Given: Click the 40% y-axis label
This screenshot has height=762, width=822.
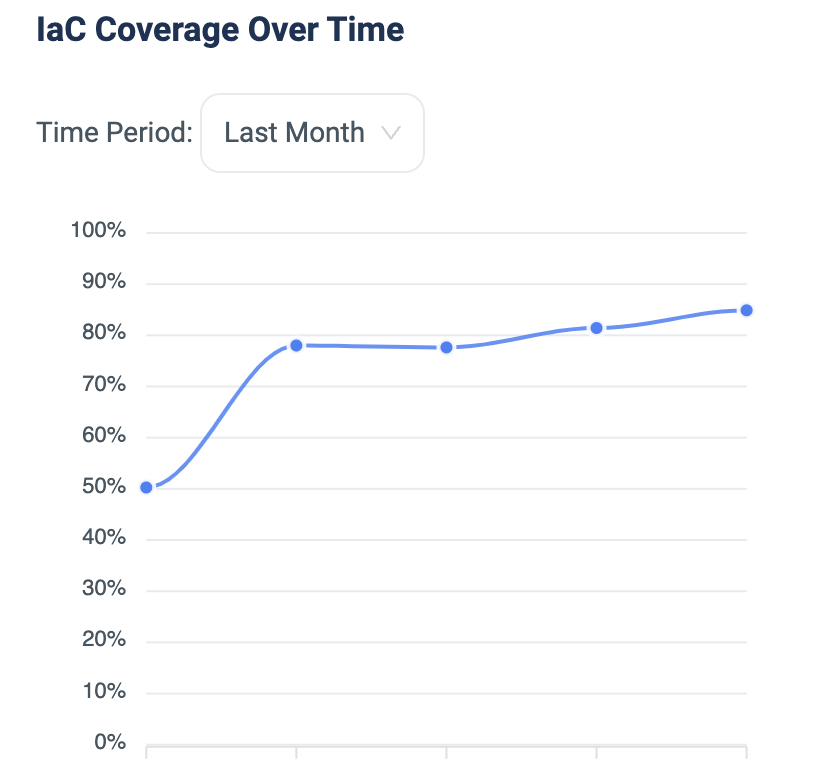Looking at the screenshot, I should tap(103, 538).
